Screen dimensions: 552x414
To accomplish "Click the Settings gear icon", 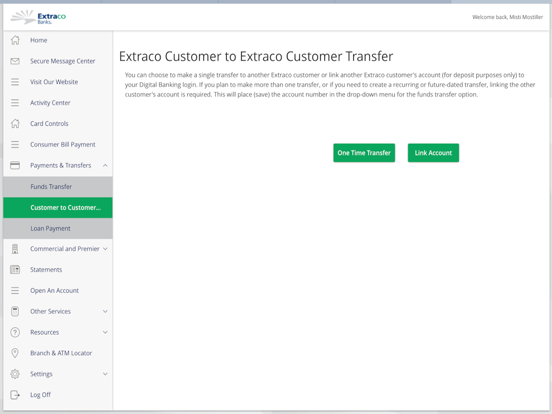I will coord(15,374).
